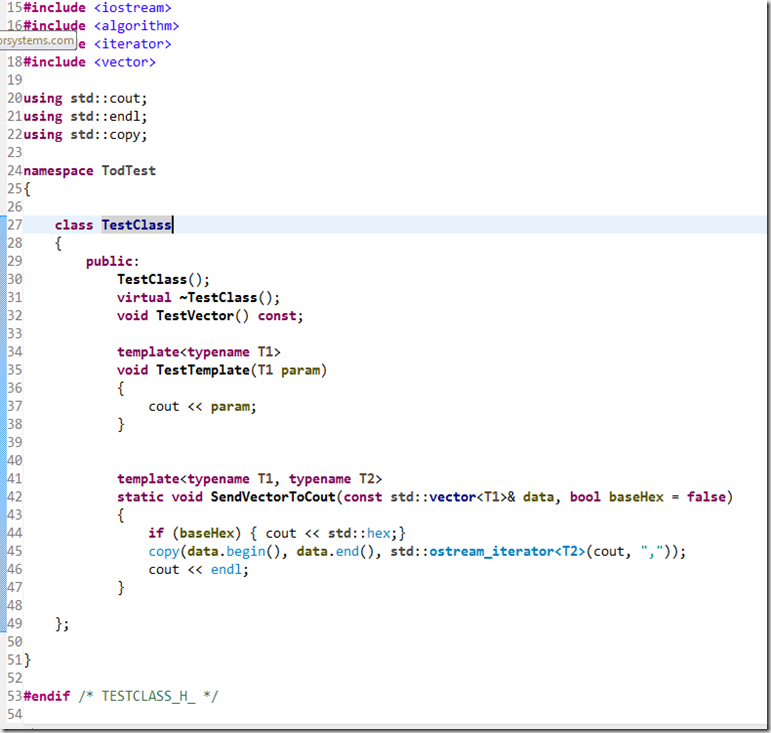The image size is (771, 733).
Task: Click 'template<typename T1, typename T2>' line
Action: (x=249, y=479)
